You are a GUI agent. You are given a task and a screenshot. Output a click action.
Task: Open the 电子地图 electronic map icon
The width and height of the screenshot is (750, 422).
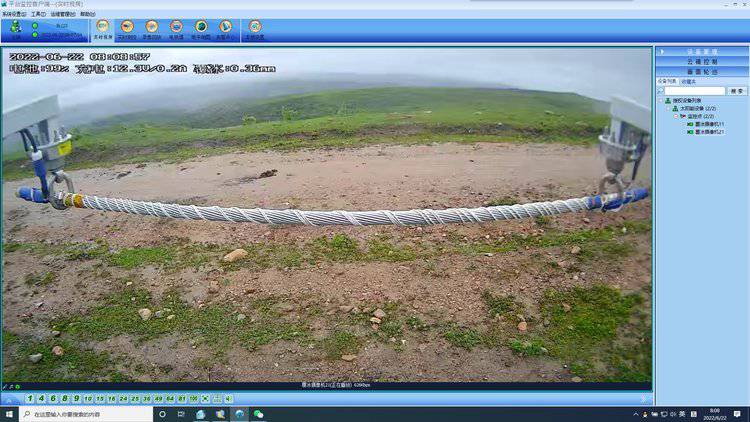click(201, 28)
